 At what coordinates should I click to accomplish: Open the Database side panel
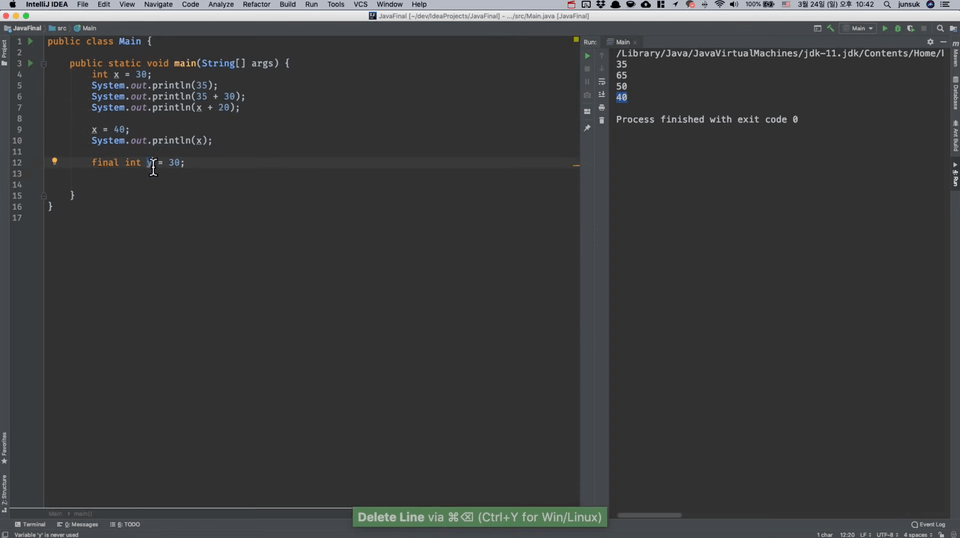(x=955, y=93)
